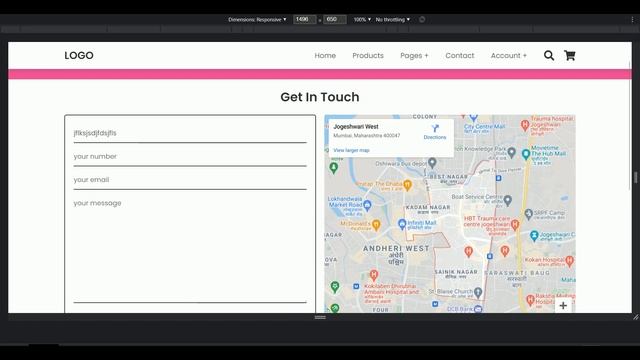640x360 pixels.
Task: Click the View larger map link
Action: pos(351,150)
